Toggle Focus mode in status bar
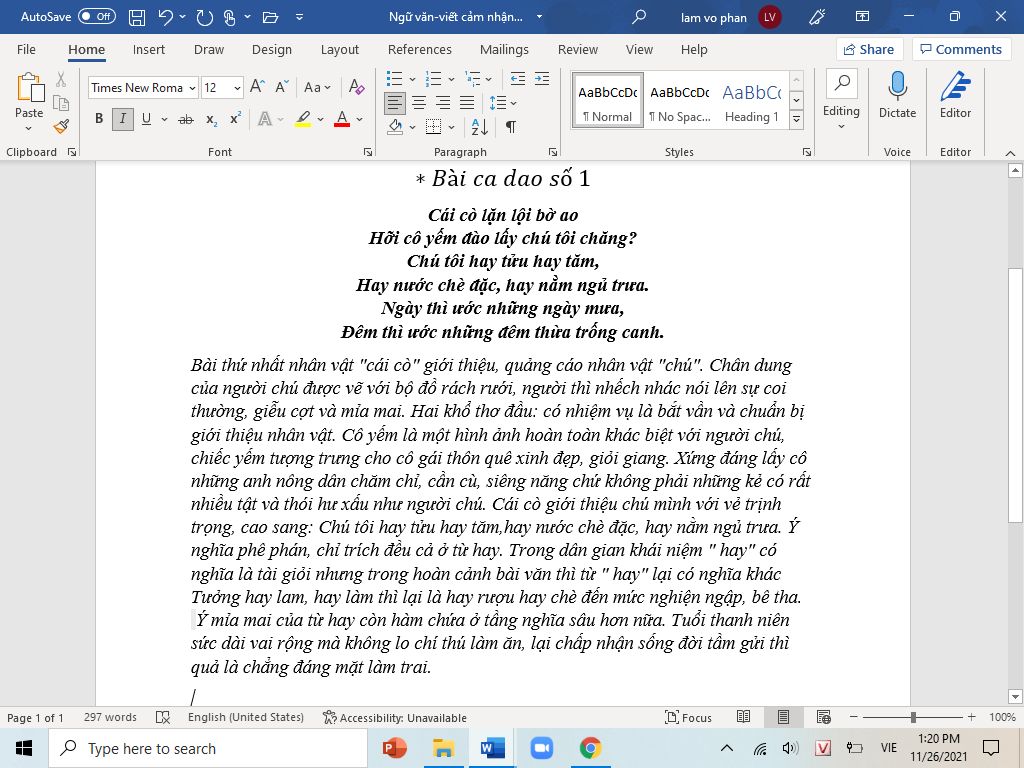1024x768 pixels. (688, 717)
